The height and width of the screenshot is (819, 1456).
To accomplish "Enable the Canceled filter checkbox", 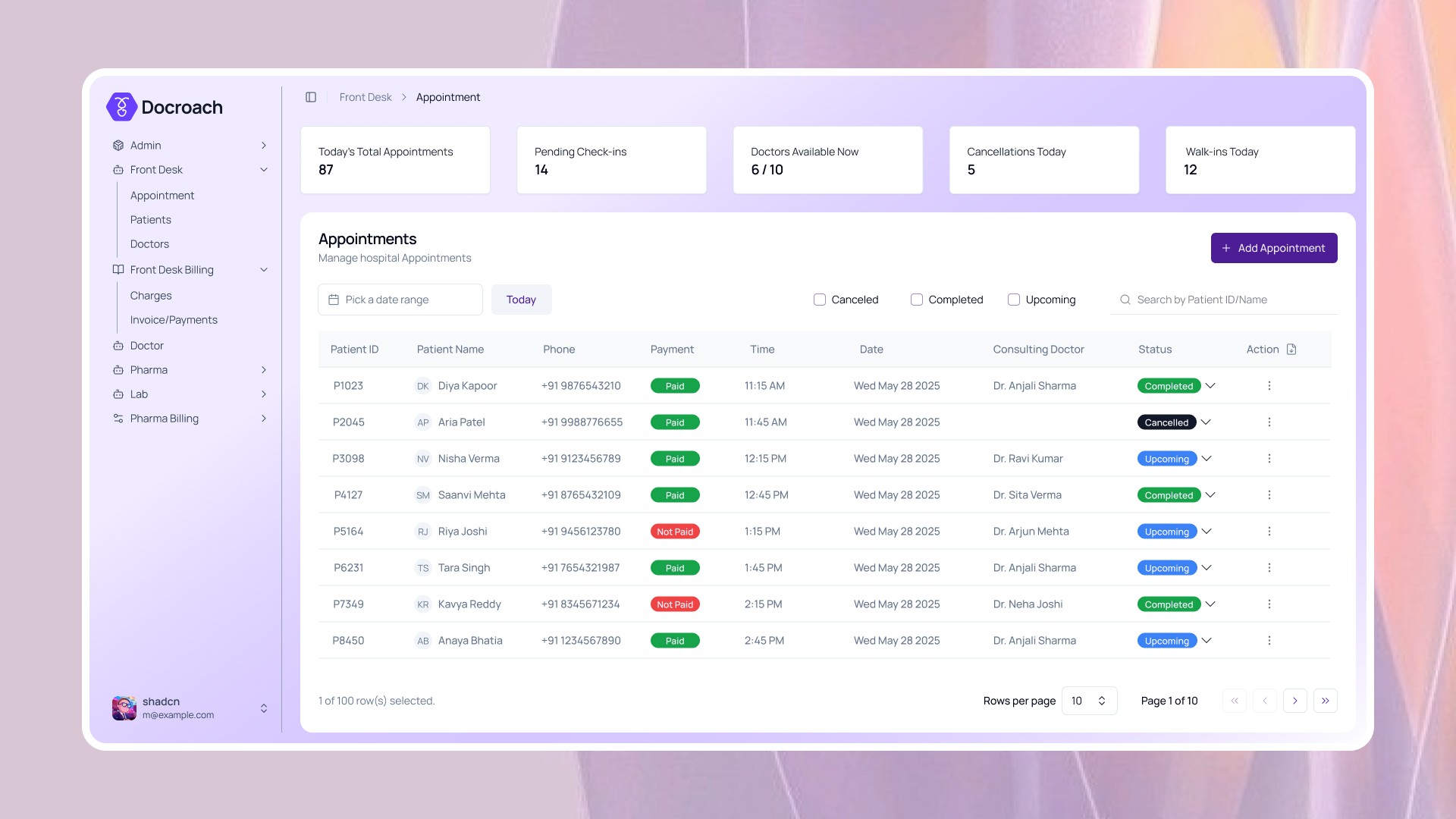I will click(820, 300).
